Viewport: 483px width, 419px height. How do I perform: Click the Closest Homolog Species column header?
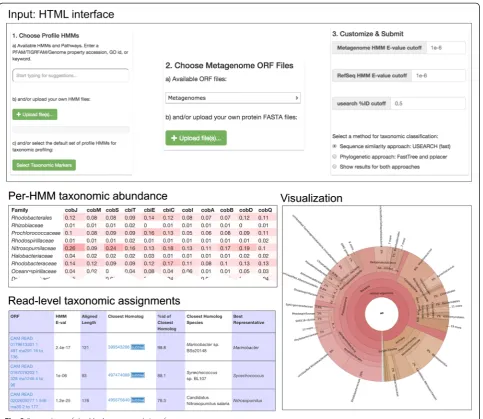tap(204, 319)
